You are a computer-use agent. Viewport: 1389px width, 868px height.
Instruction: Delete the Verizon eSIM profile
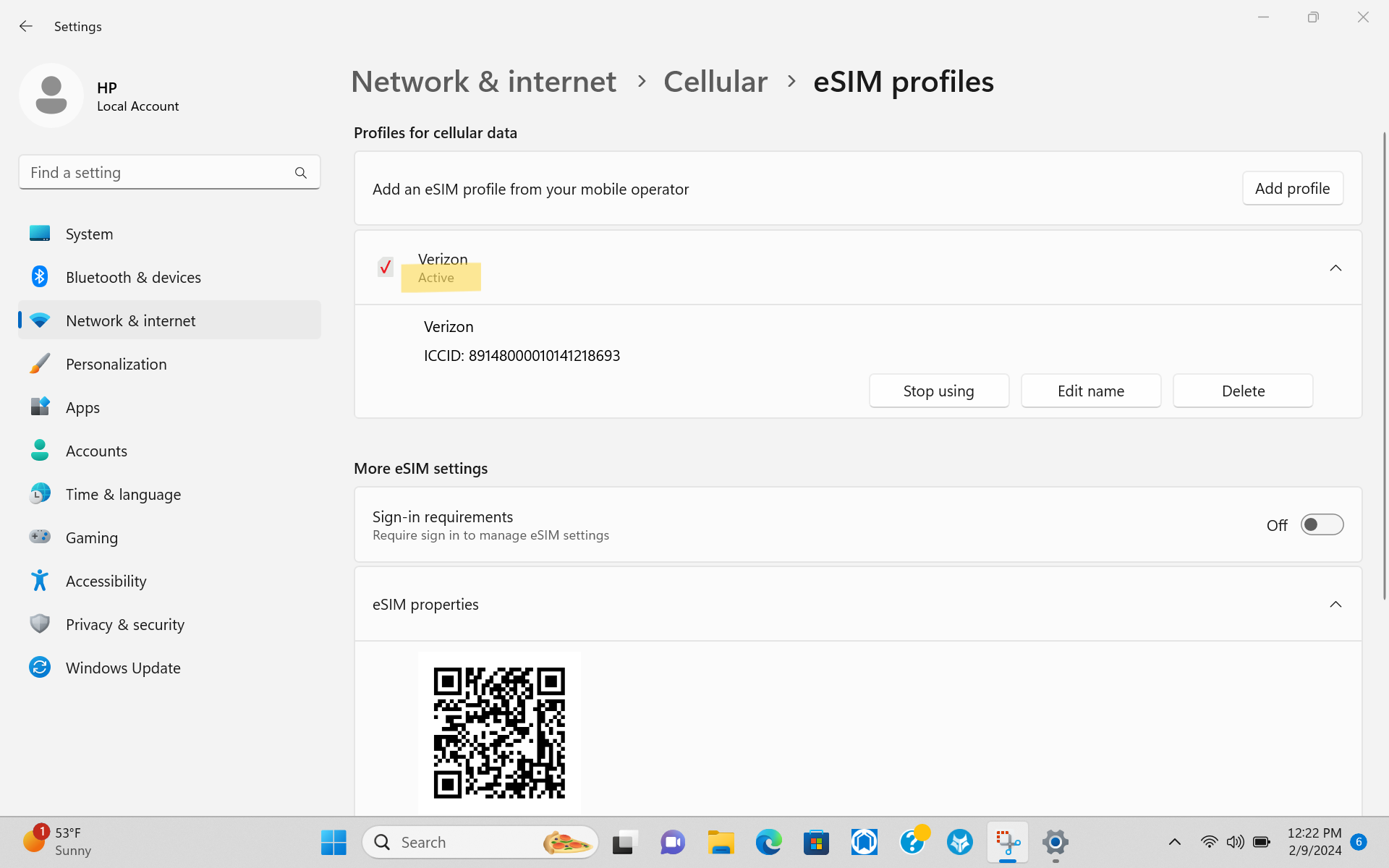coord(1242,391)
